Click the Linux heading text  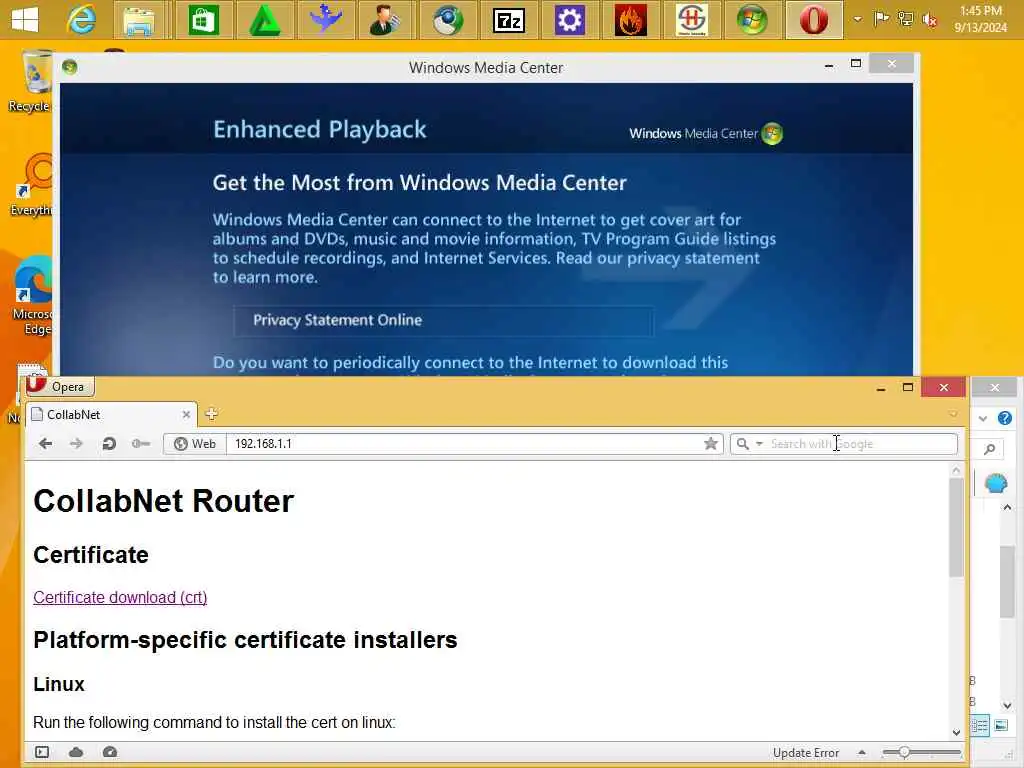coord(59,684)
